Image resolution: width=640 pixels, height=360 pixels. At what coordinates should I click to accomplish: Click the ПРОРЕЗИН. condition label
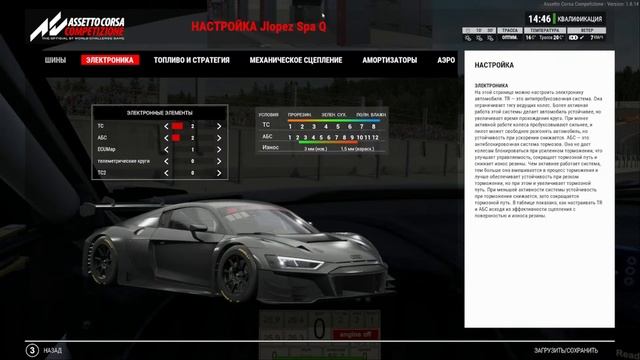pyautogui.click(x=299, y=115)
